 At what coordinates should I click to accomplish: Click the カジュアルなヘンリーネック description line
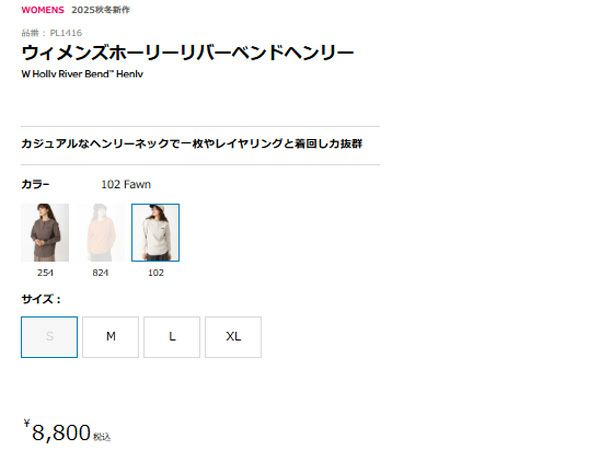[x=192, y=144]
